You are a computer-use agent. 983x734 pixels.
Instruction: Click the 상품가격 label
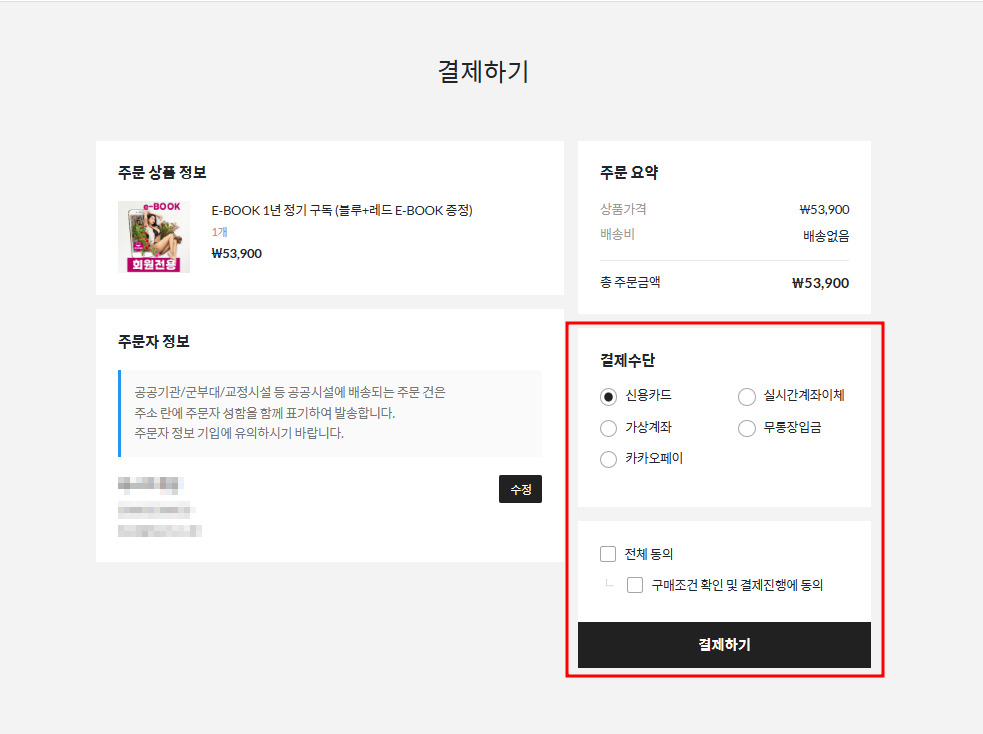623,209
